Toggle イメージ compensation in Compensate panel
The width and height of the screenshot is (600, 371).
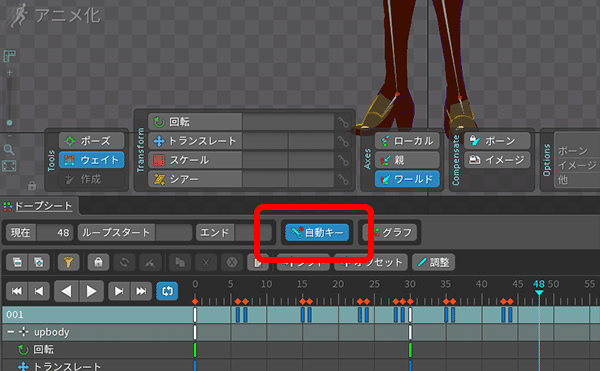[497, 160]
